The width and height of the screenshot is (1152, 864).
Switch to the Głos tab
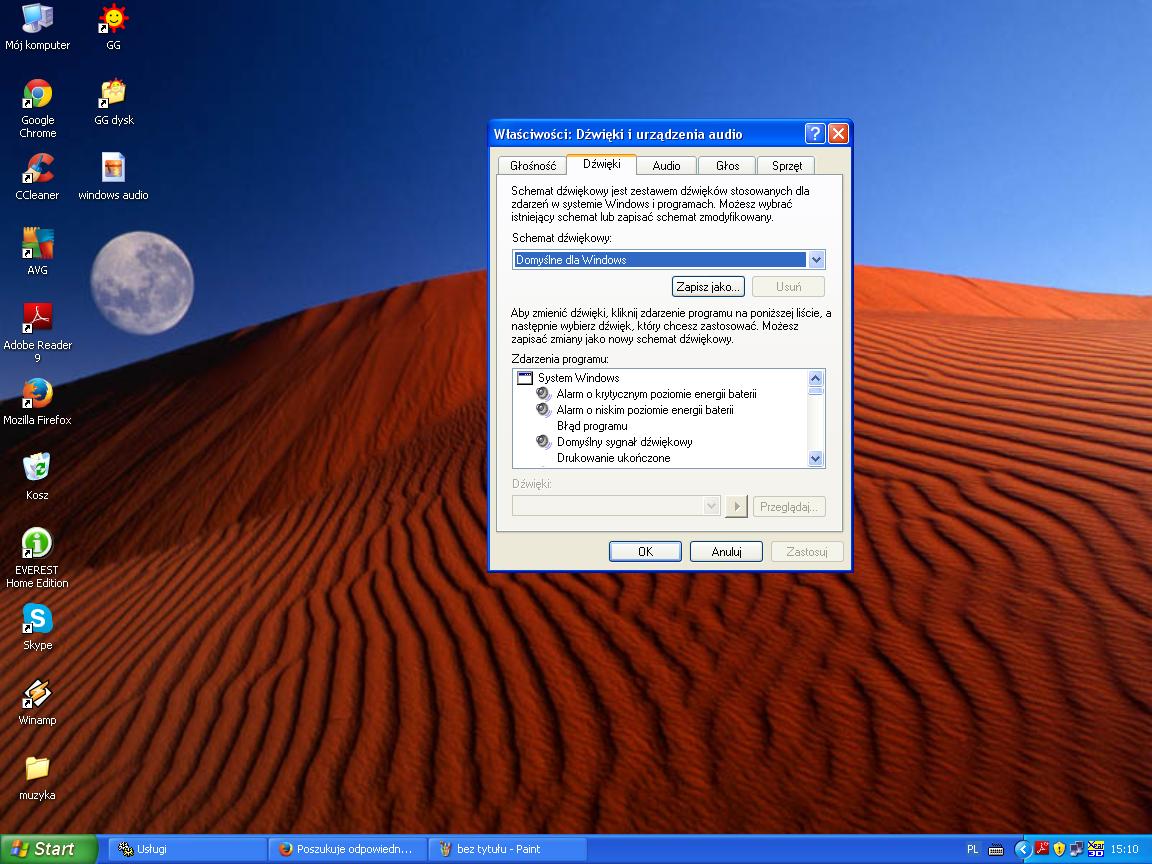pyautogui.click(x=727, y=165)
